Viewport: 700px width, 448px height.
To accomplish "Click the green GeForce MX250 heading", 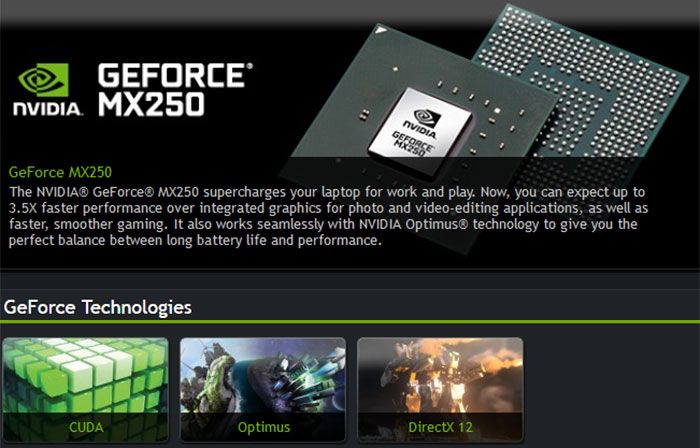I will point(60,172).
